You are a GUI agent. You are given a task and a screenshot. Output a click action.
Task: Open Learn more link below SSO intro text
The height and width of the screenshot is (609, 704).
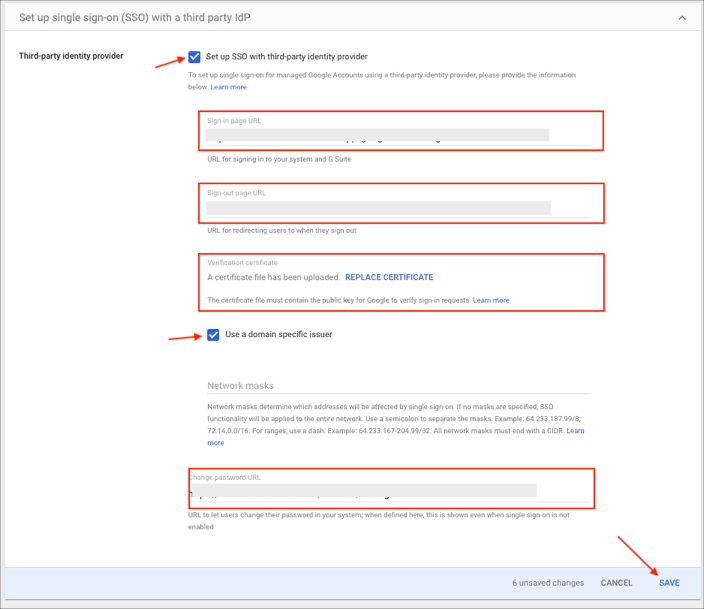228,87
